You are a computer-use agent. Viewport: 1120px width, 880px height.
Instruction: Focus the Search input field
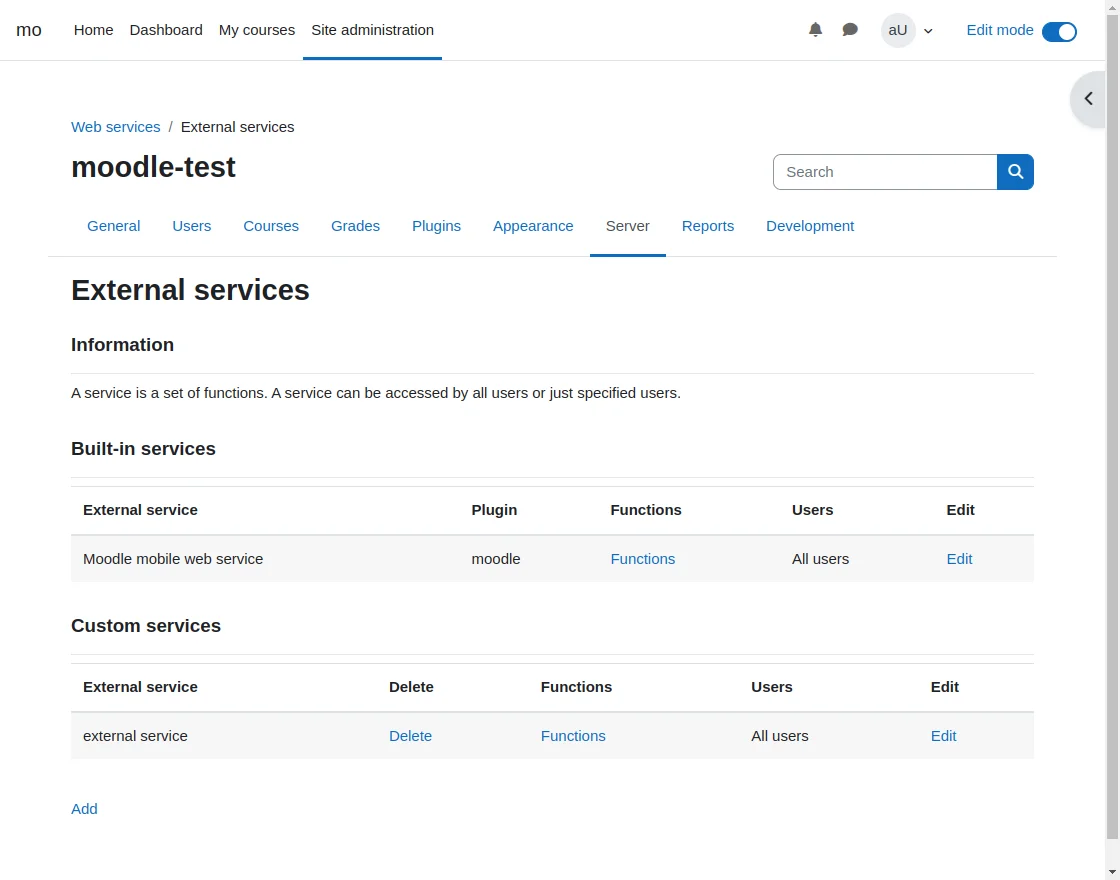coord(884,172)
